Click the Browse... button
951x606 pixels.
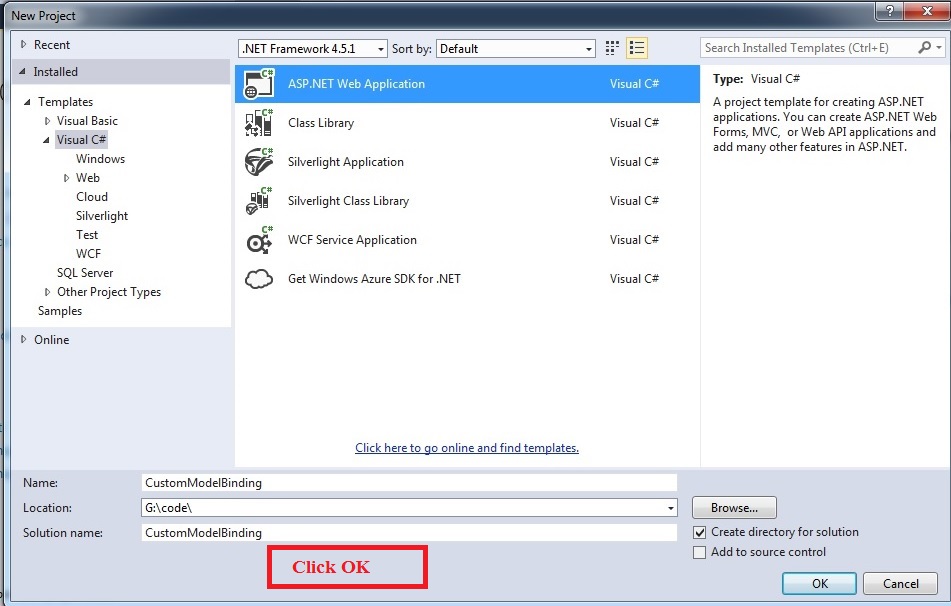pyautogui.click(x=734, y=508)
